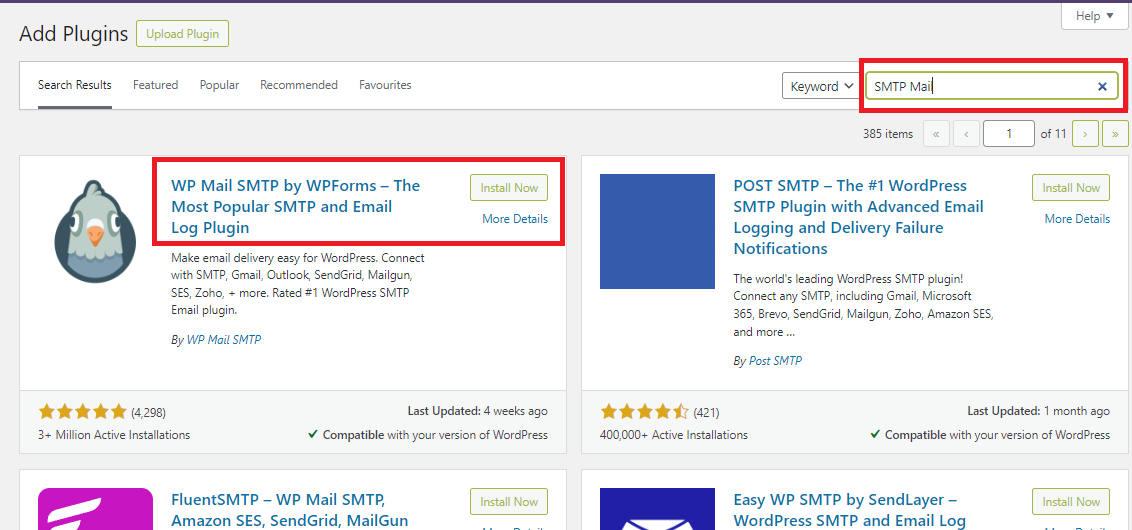Switch to the Featured tab

click(155, 85)
